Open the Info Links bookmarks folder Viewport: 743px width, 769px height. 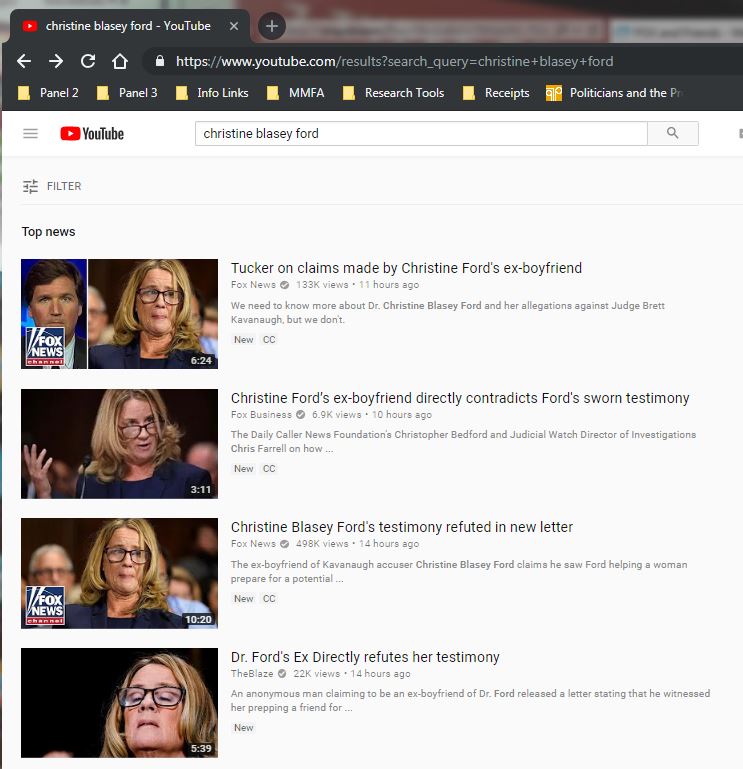click(212, 93)
